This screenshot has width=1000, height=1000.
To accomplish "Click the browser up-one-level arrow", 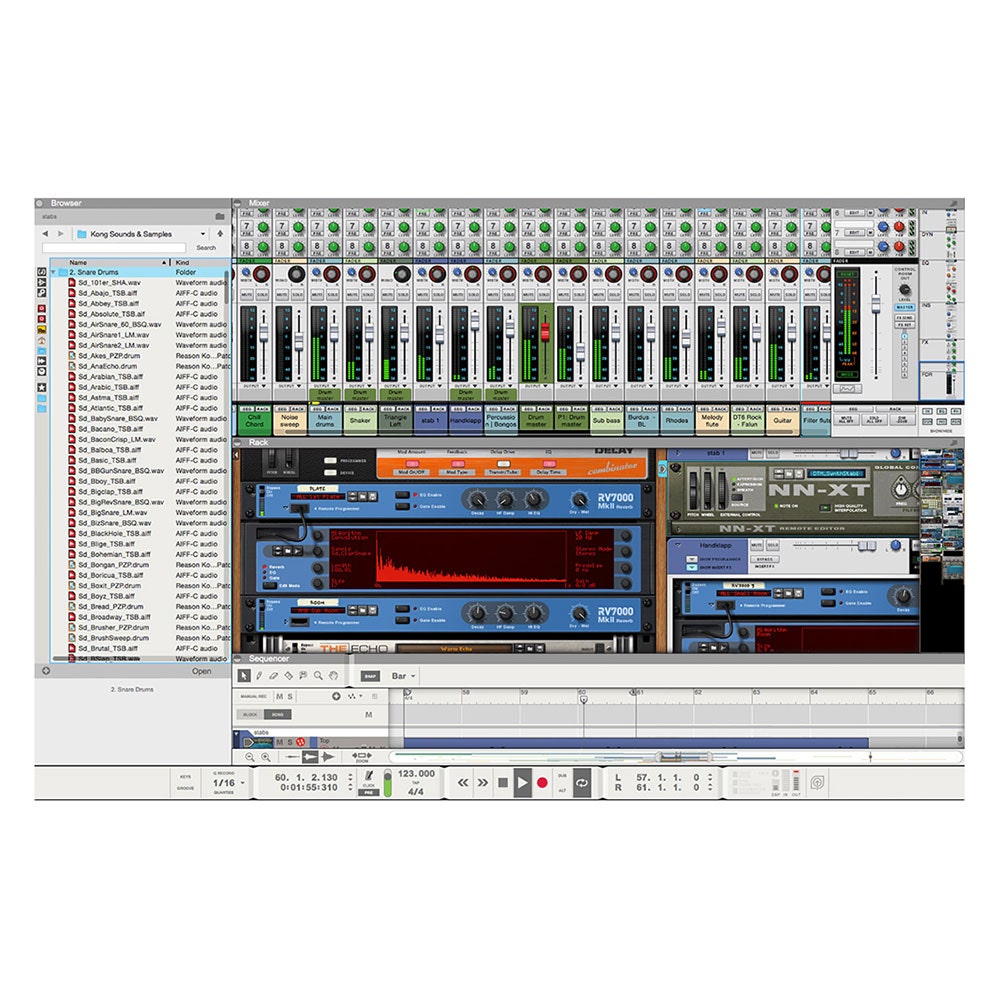I will pyautogui.click(x=220, y=234).
